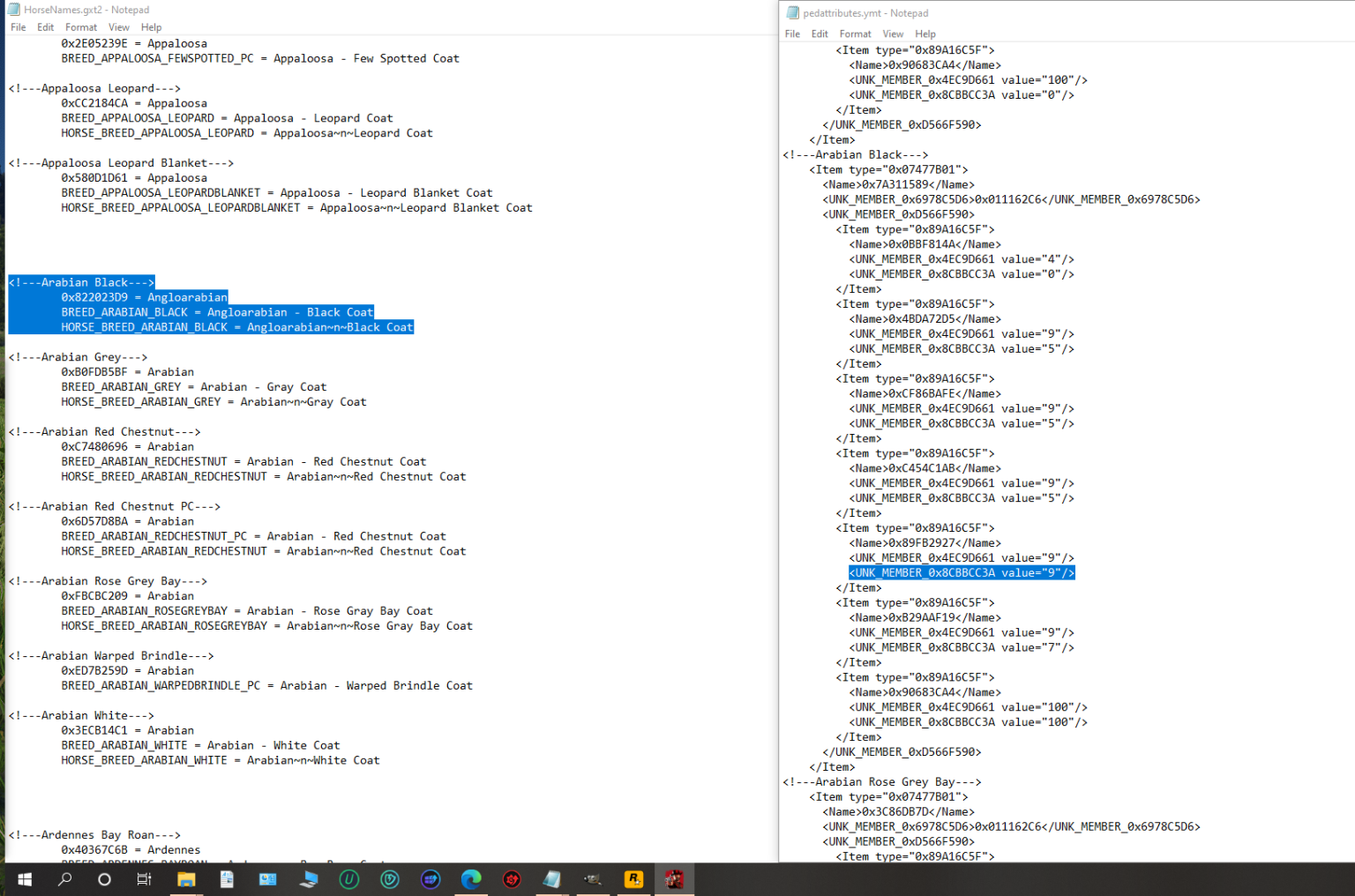Open Format menu in HorseNames.gxt2 Notepad
Viewport: 1355px width, 896px height.
[x=81, y=27]
